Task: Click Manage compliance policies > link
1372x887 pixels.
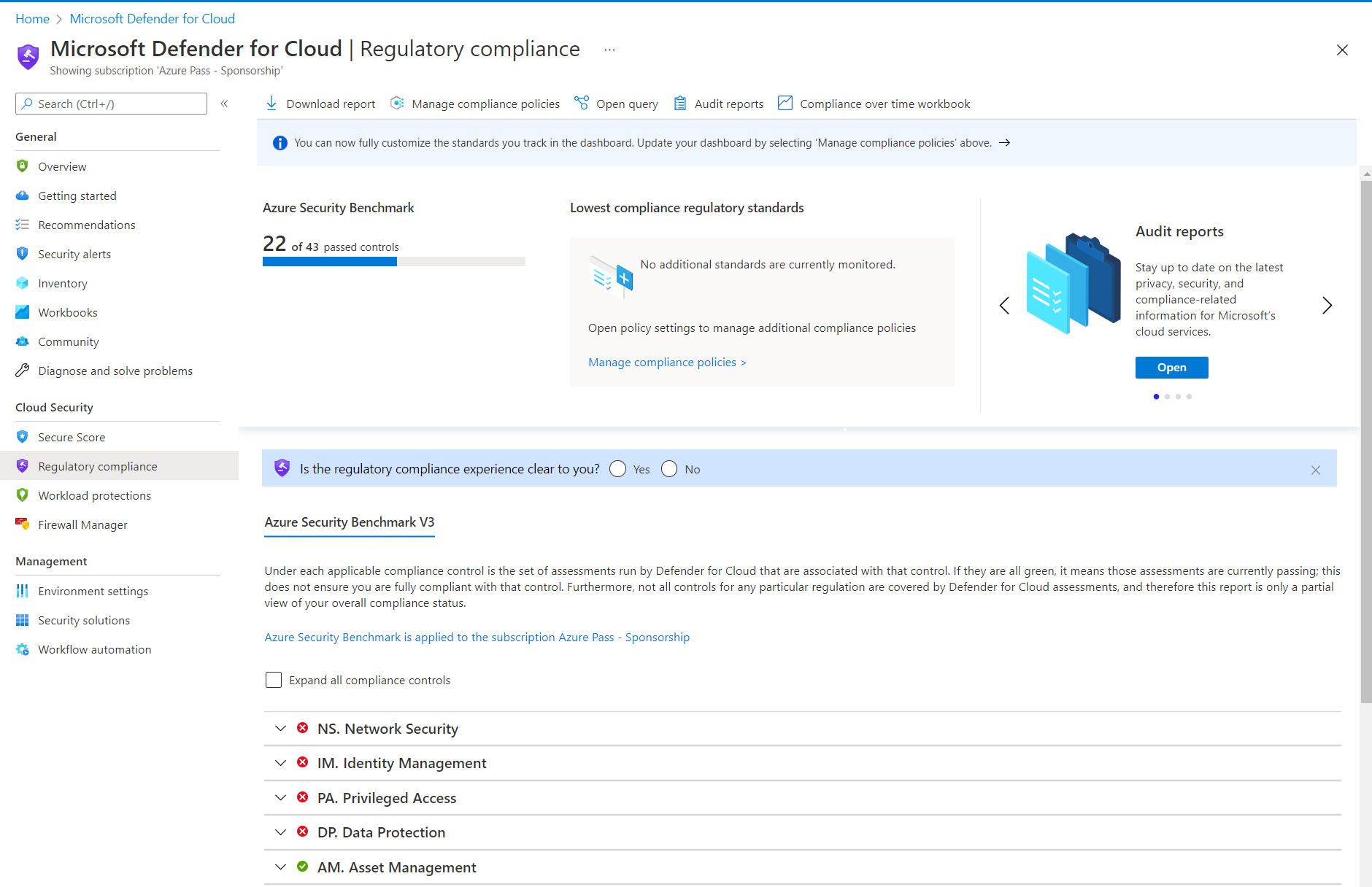Action: [667, 363]
